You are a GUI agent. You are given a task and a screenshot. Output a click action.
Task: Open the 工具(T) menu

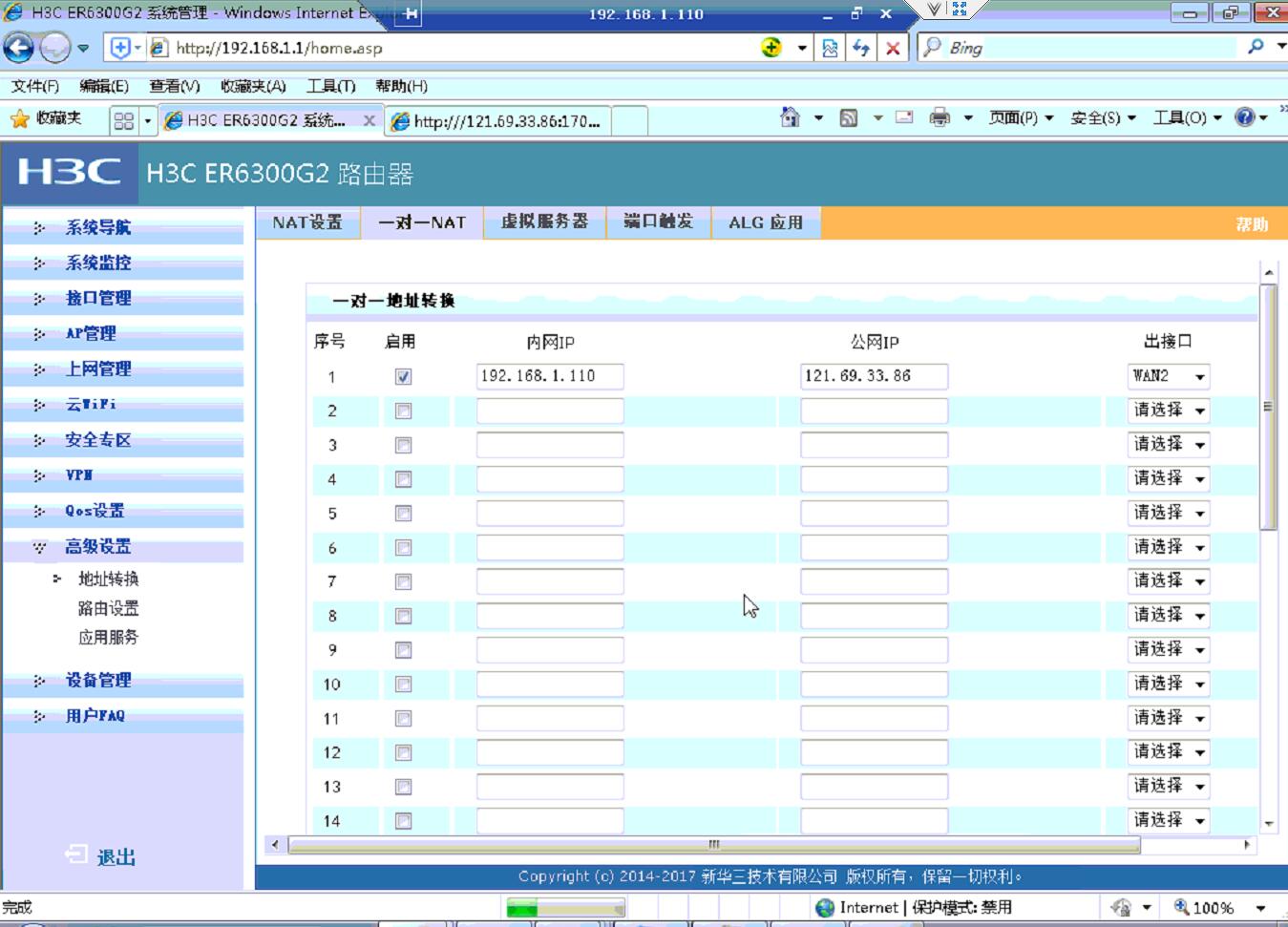pyautogui.click(x=330, y=86)
